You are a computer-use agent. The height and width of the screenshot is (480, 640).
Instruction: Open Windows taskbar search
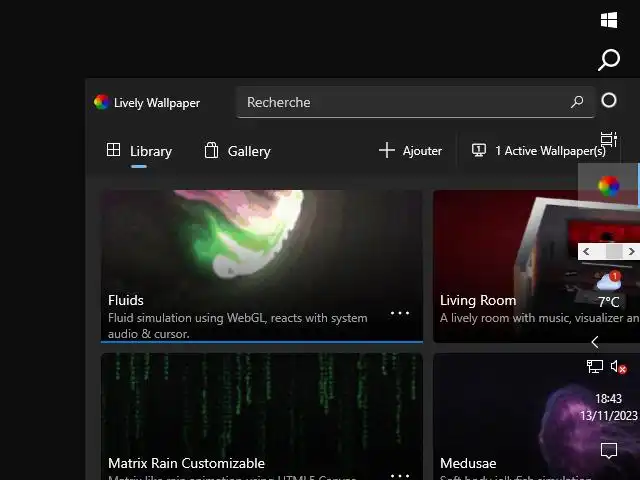click(609, 60)
